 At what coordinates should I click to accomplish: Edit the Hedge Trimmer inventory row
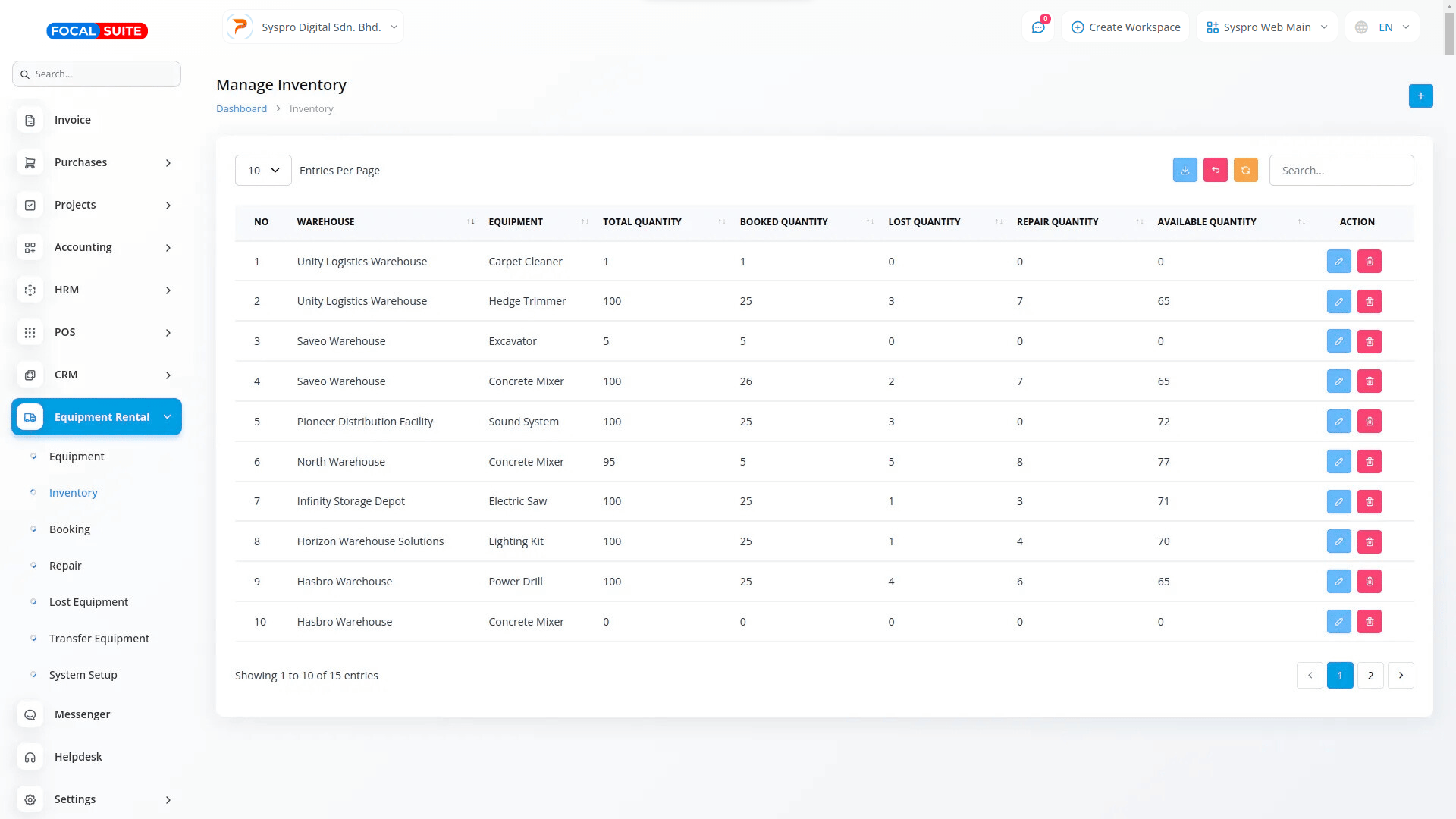click(1338, 301)
